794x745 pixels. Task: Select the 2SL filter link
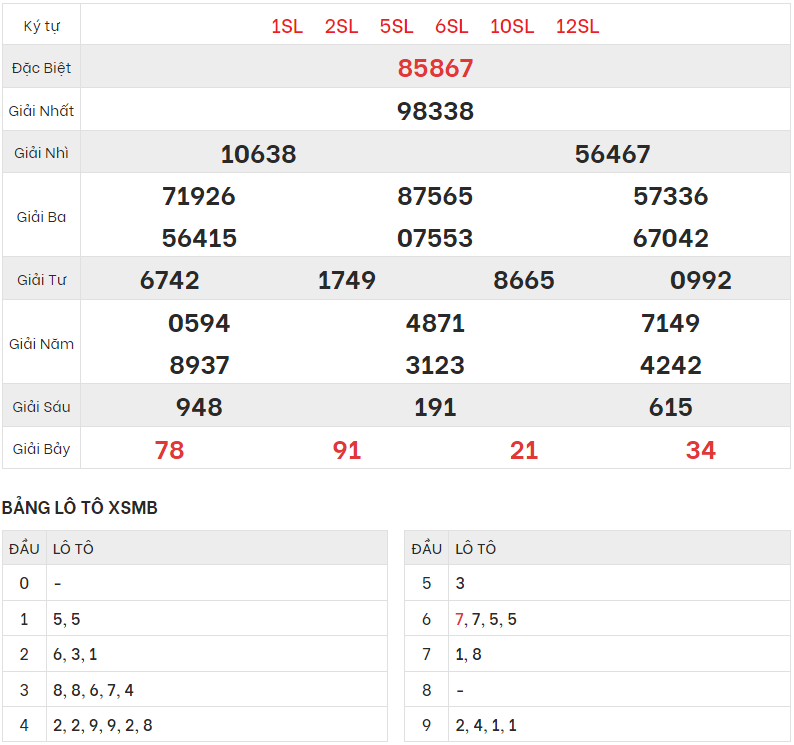coord(341,27)
